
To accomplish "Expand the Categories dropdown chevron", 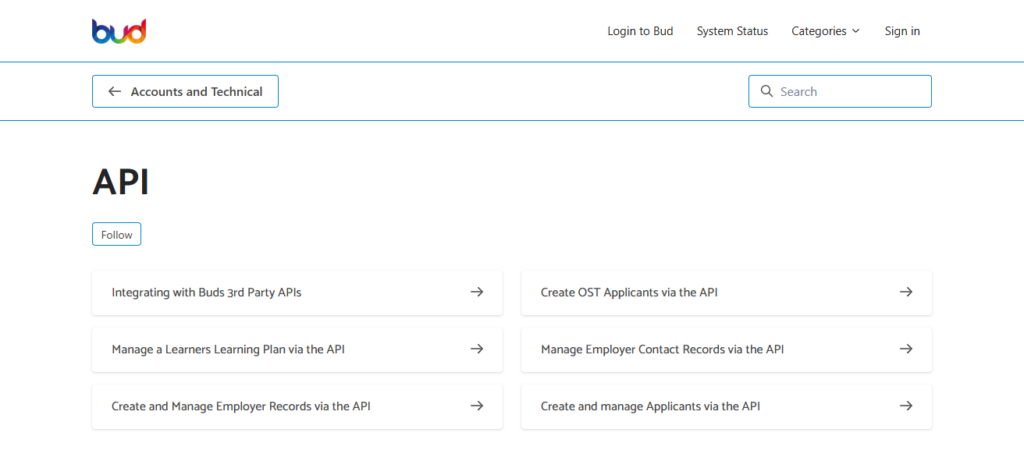I will pyautogui.click(x=856, y=31).
